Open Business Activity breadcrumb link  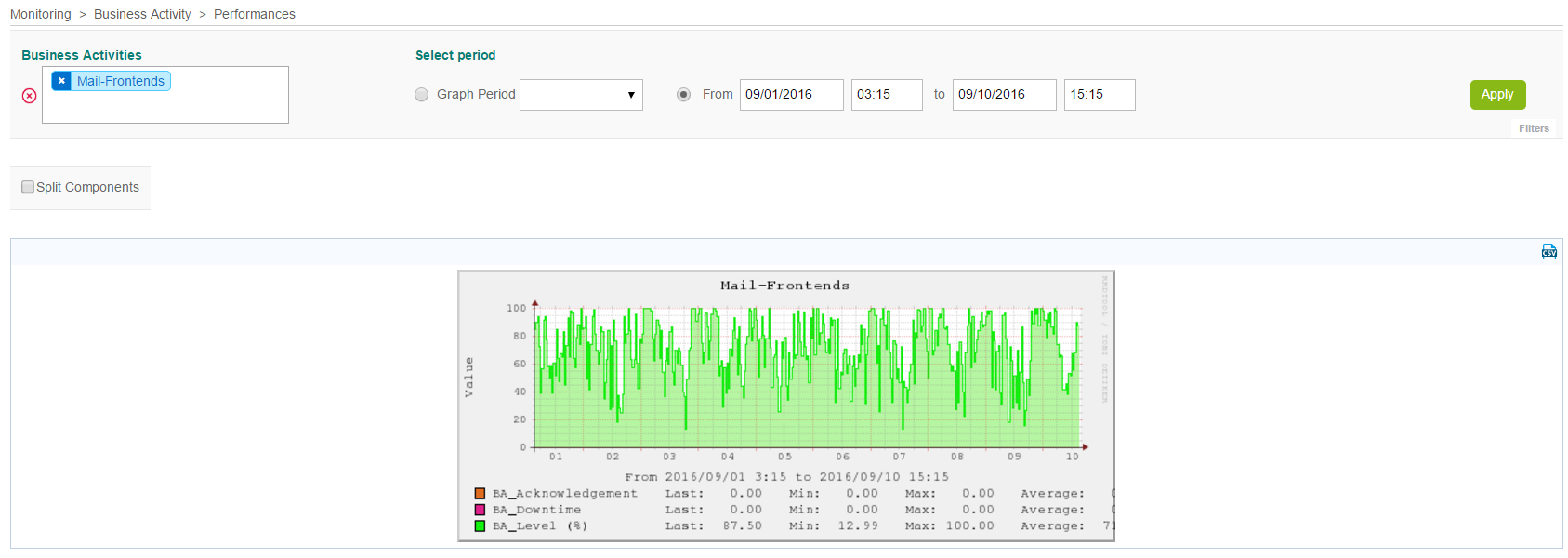tap(142, 14)
